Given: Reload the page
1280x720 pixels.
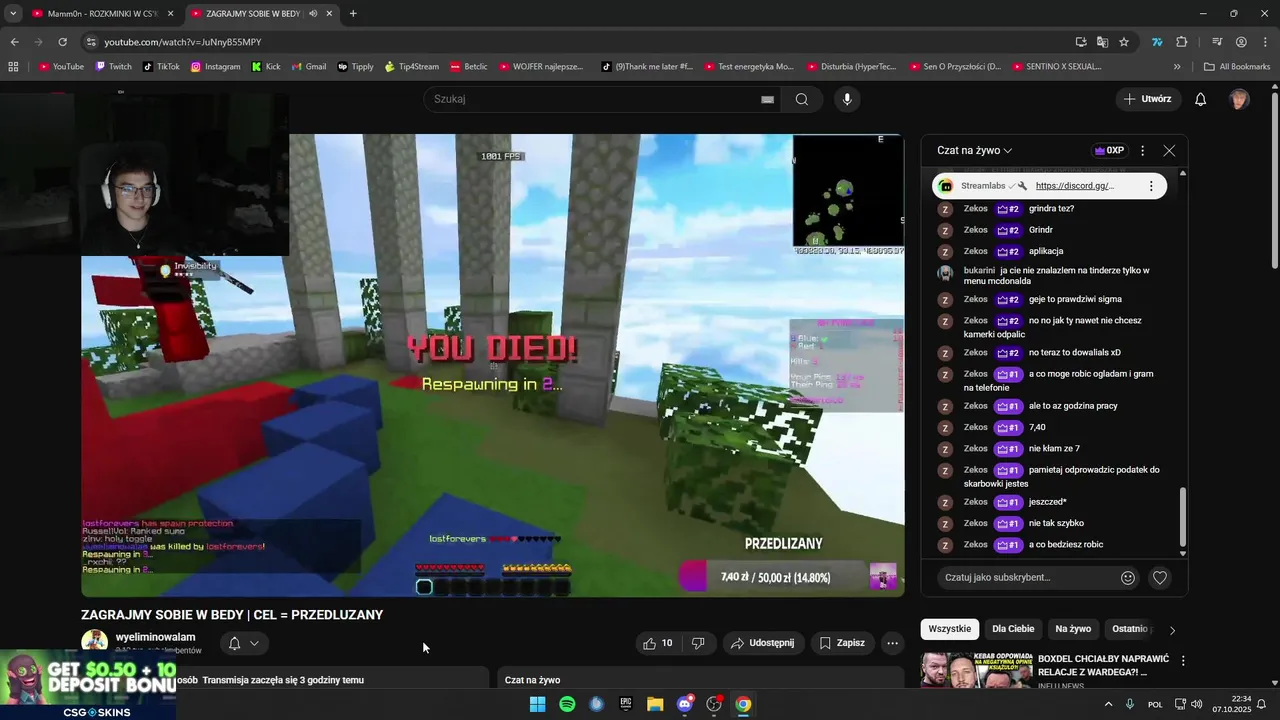Looking at the screenshot, I should click(62, 42).
